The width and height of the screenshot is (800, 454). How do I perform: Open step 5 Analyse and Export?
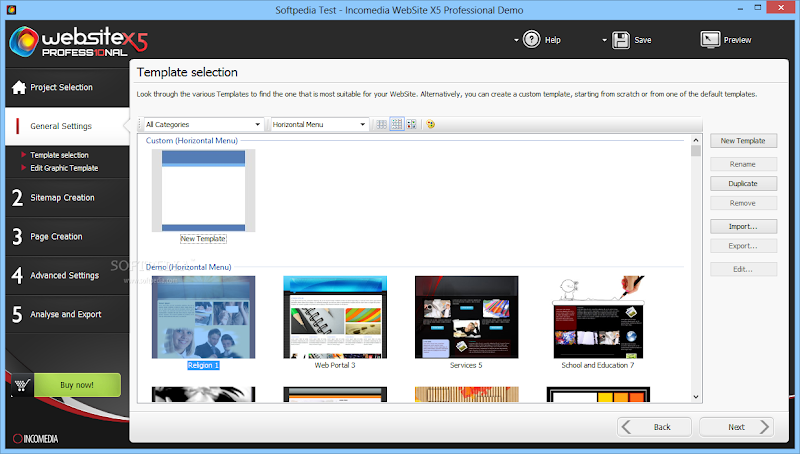click(67, 314)
